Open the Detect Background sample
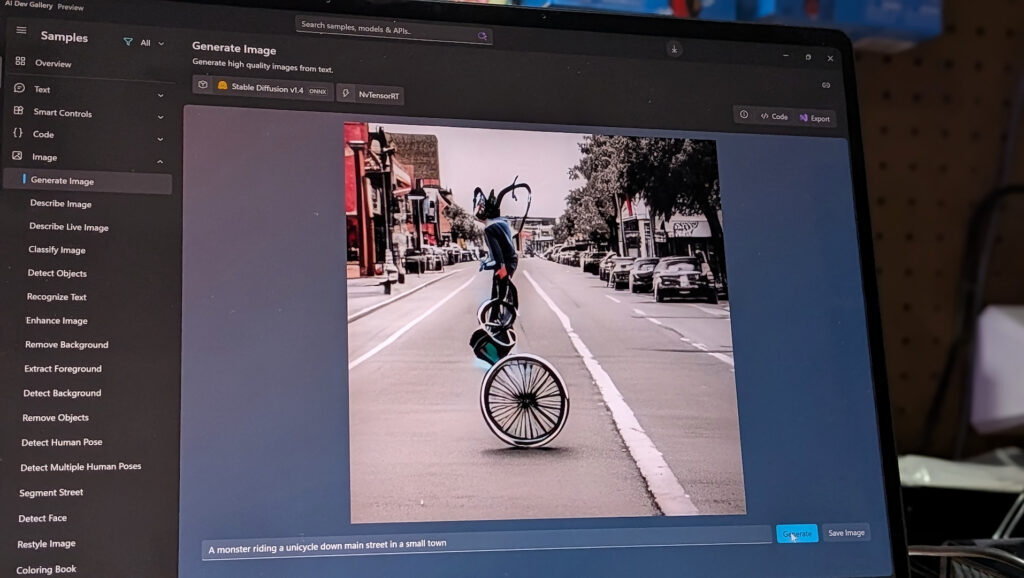 [x=62, y=393]
